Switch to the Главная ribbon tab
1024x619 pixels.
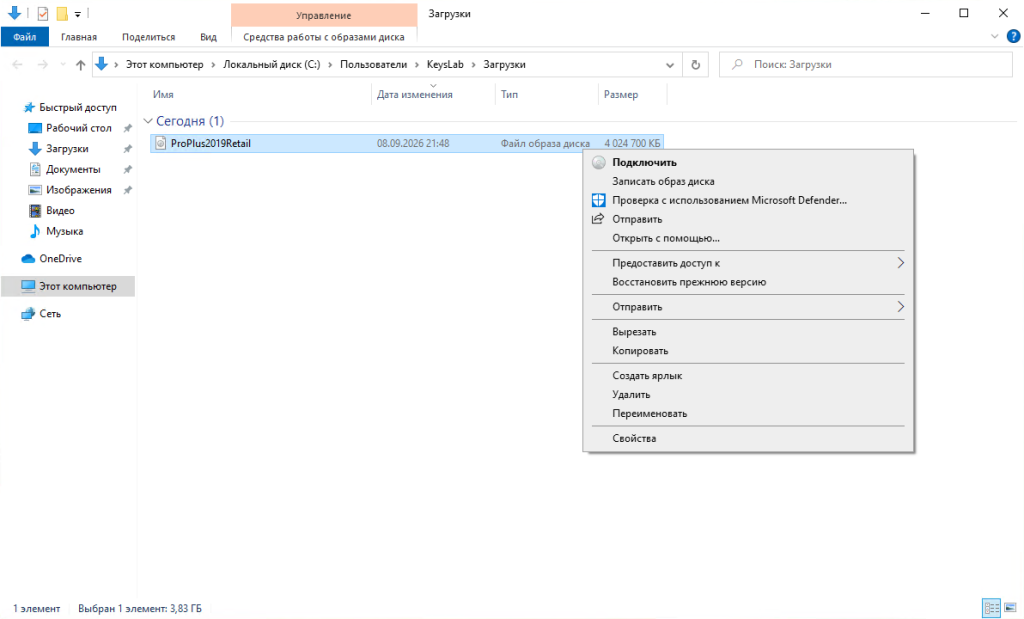(x=79, y=37)
